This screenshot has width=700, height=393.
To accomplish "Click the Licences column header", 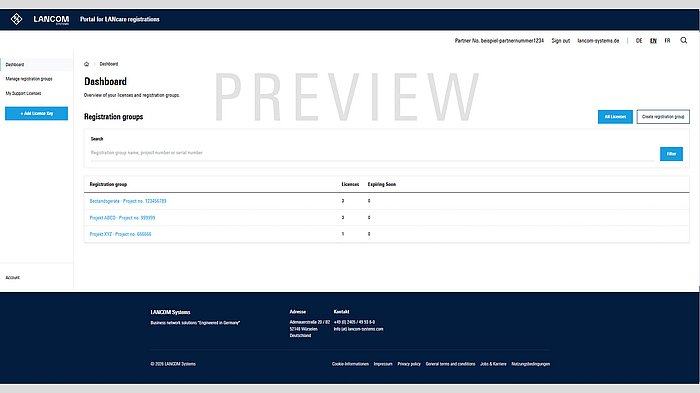I will 350,184.
